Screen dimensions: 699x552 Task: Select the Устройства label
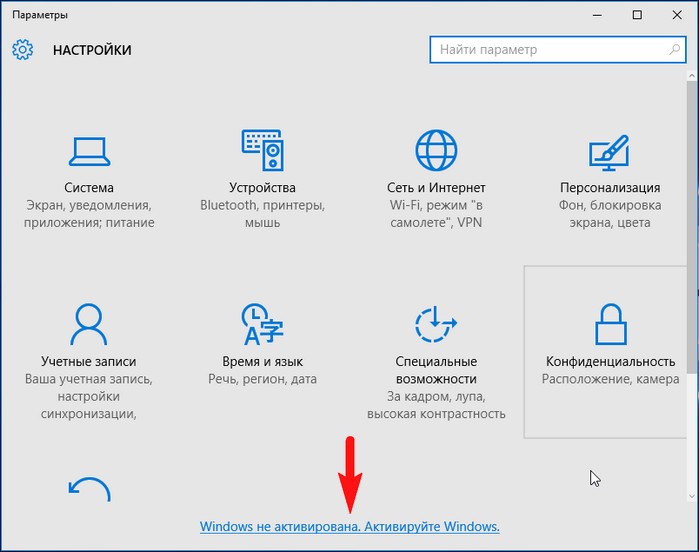pos(263,188)
